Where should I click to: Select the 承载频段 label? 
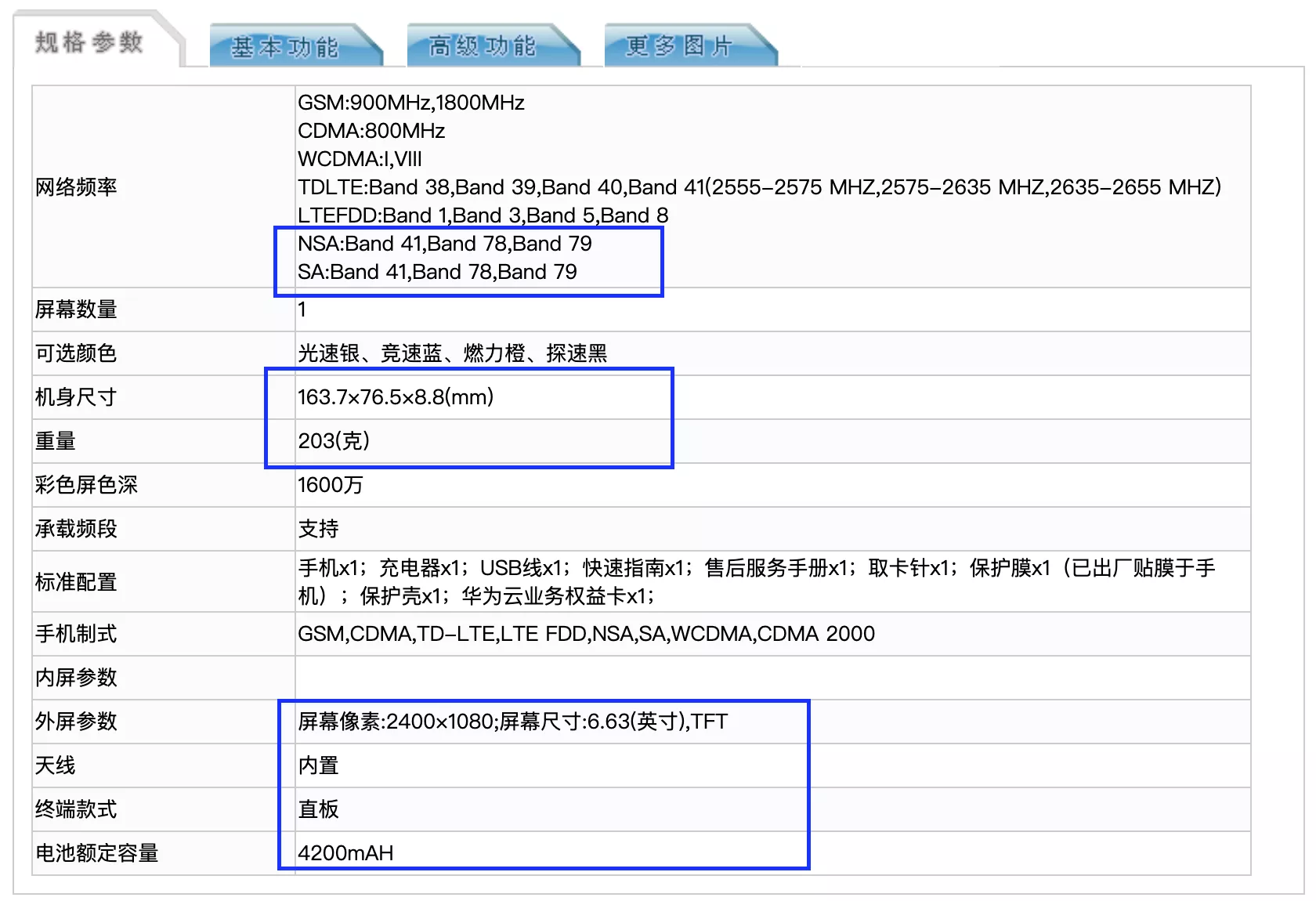click(76, 529)
